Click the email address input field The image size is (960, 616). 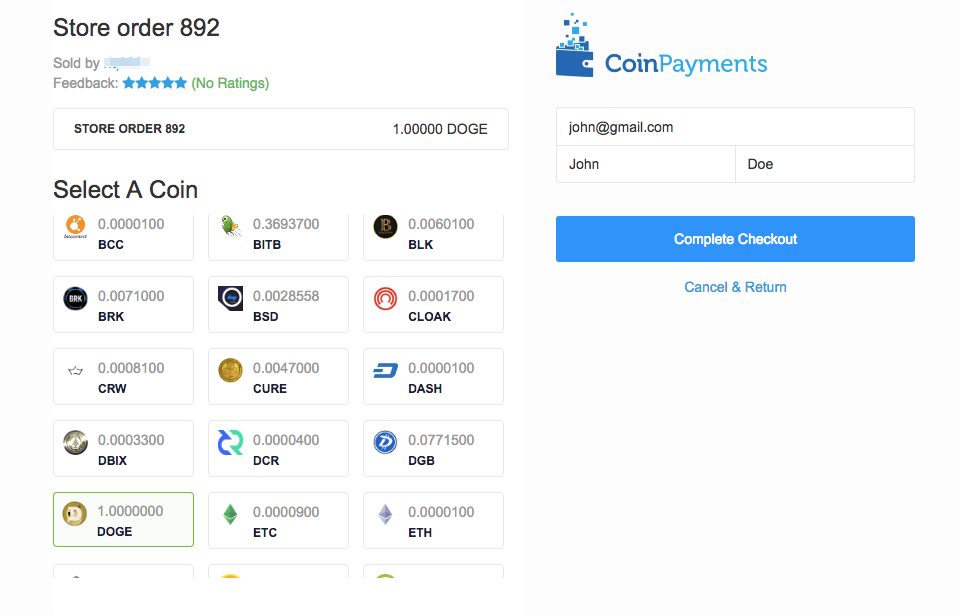point(735,127)
